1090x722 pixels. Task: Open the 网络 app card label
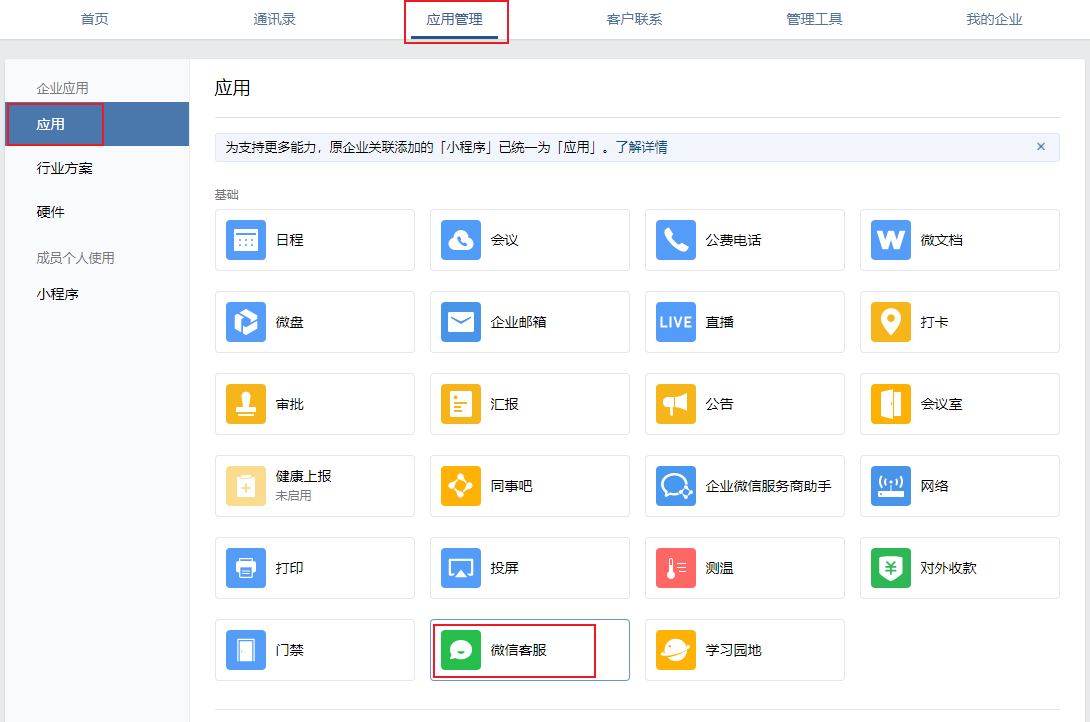(x=934, y=486)
